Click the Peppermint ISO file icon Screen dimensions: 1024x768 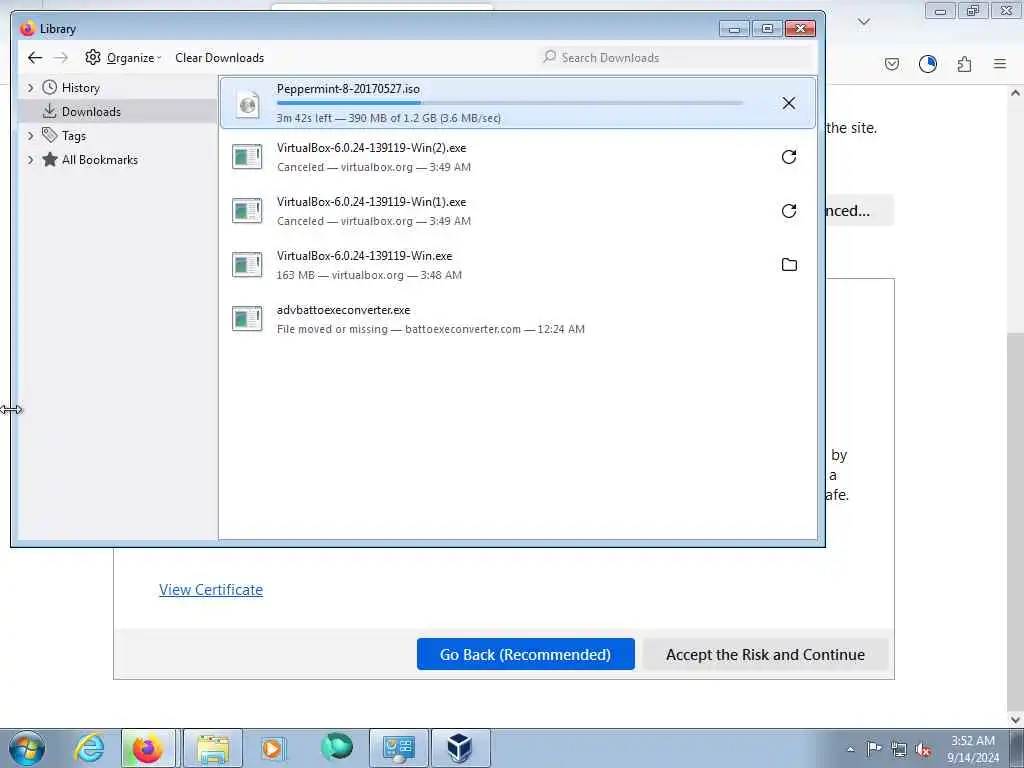click(248, 103)
